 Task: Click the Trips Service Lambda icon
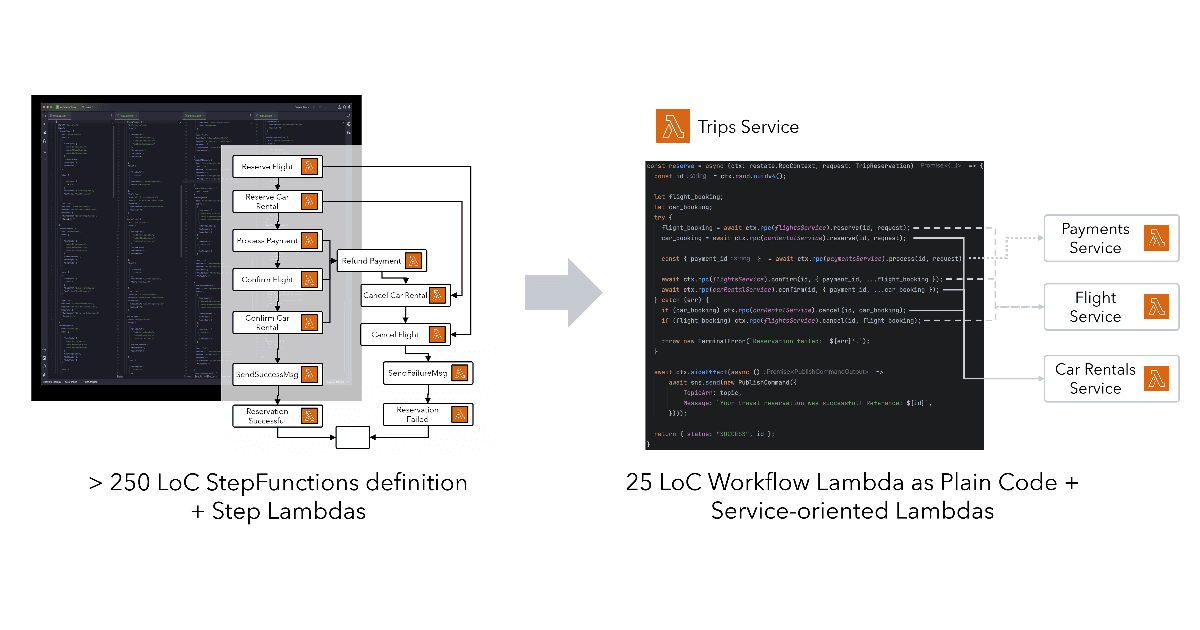(672, 127)
